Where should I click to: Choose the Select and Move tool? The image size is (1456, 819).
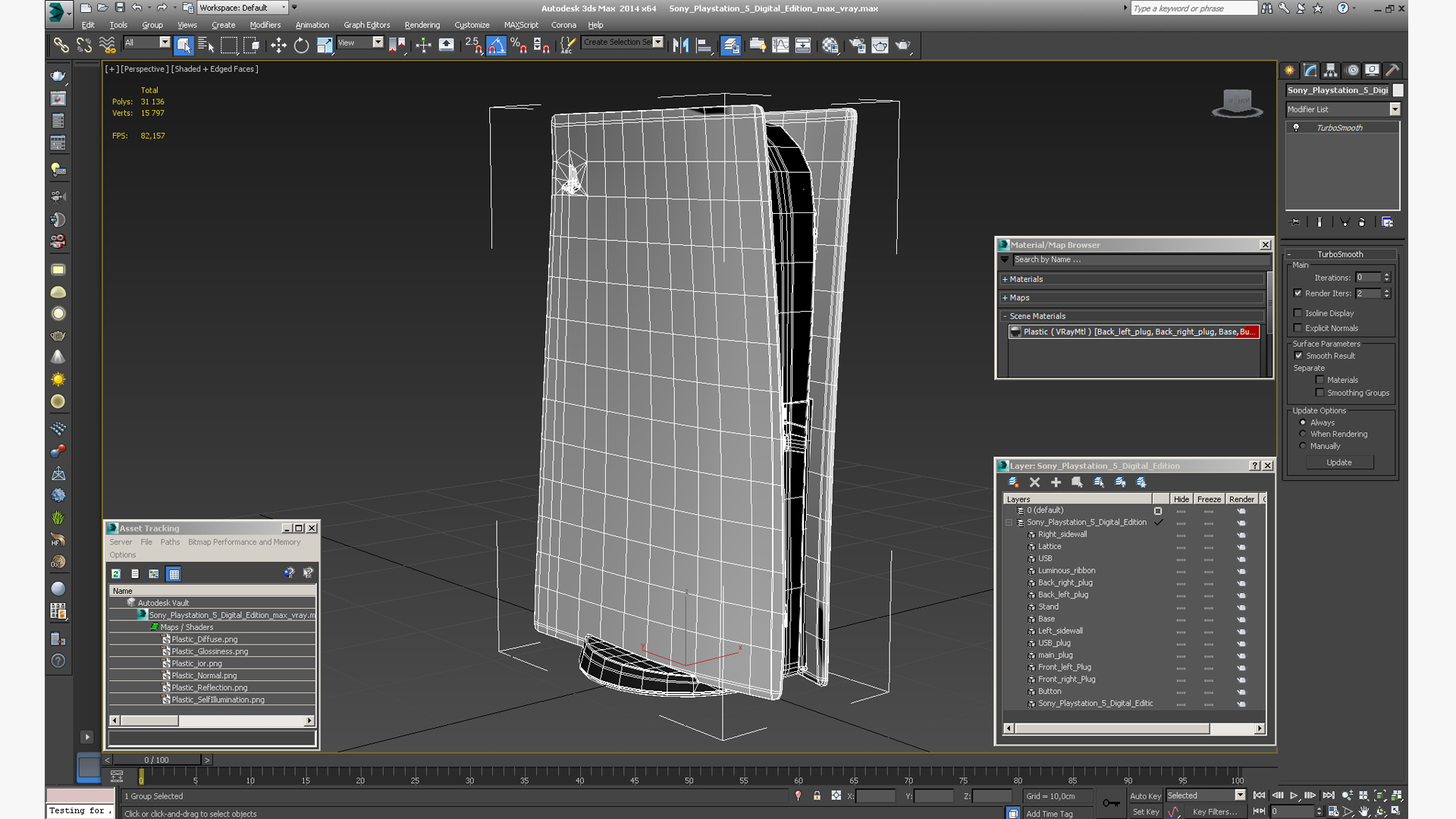pos(278,45)
